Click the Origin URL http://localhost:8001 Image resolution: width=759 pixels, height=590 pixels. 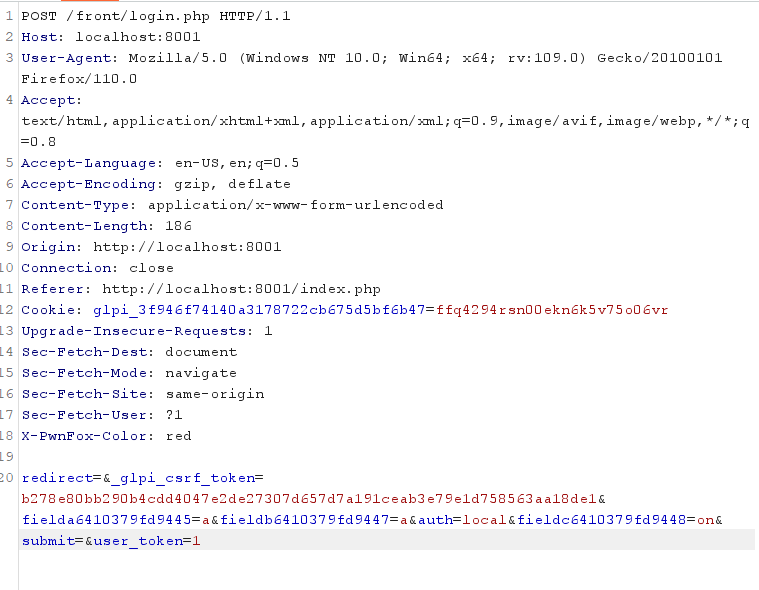coord(187,247)
